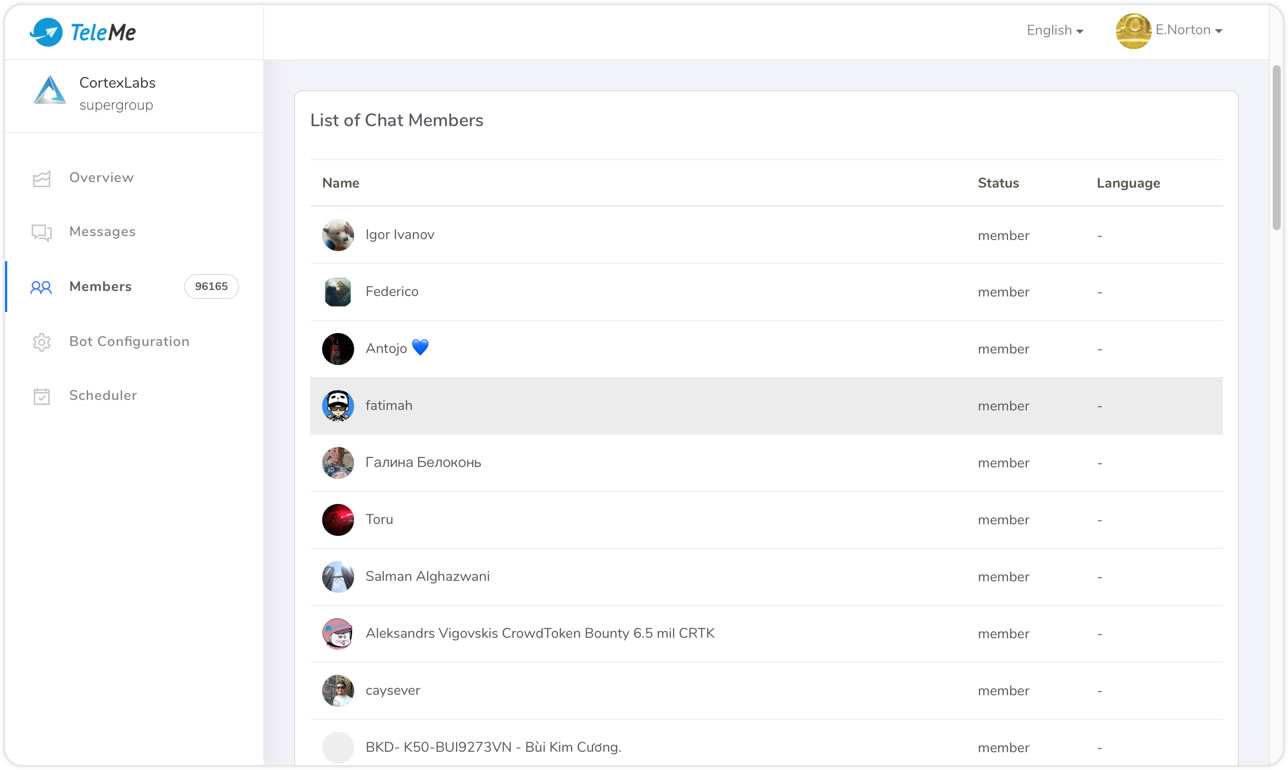Click Галина Белоконь's avatar
The image size is (1288, 770).
(338, 463)
